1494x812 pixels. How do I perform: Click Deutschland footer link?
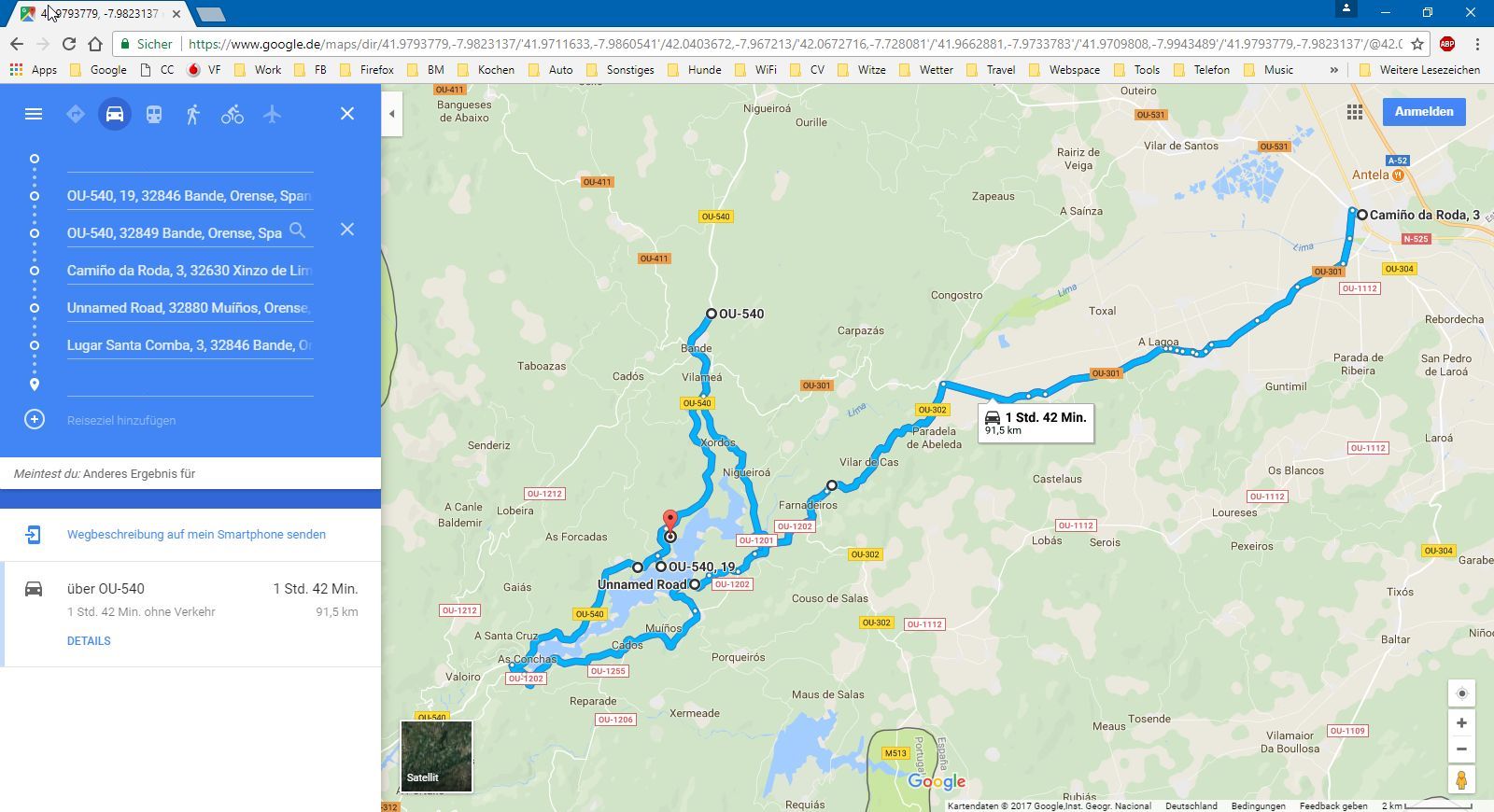click(1191, 805)
